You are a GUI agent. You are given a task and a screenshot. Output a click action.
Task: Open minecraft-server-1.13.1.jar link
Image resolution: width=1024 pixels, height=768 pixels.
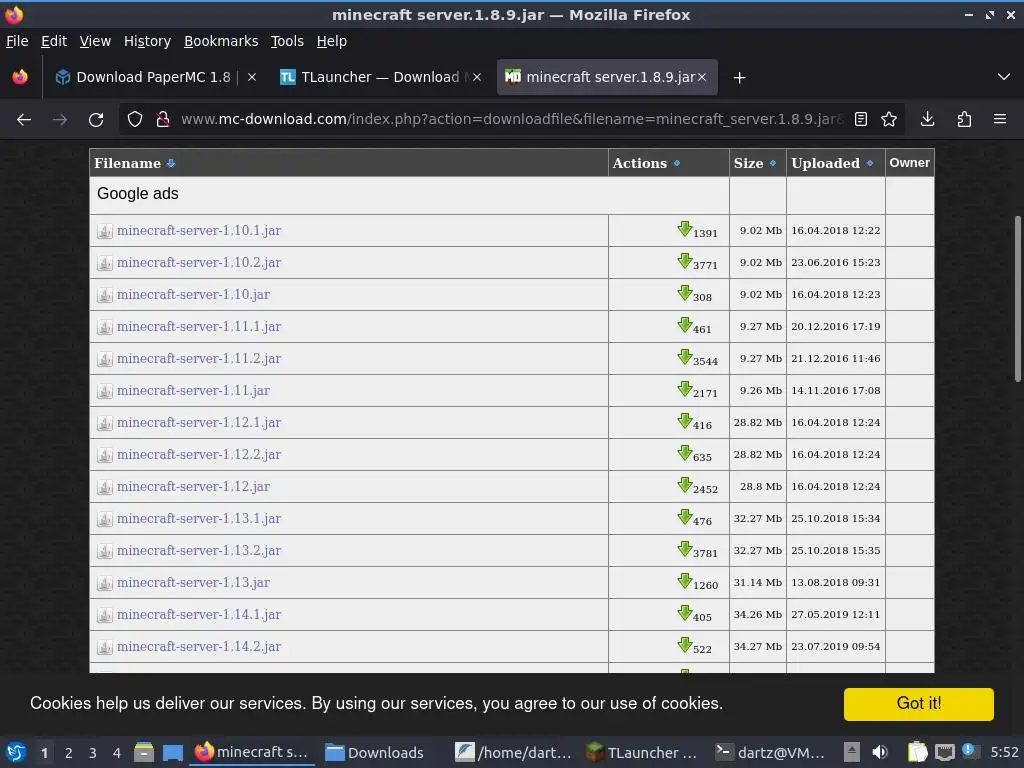pos(199,519)
